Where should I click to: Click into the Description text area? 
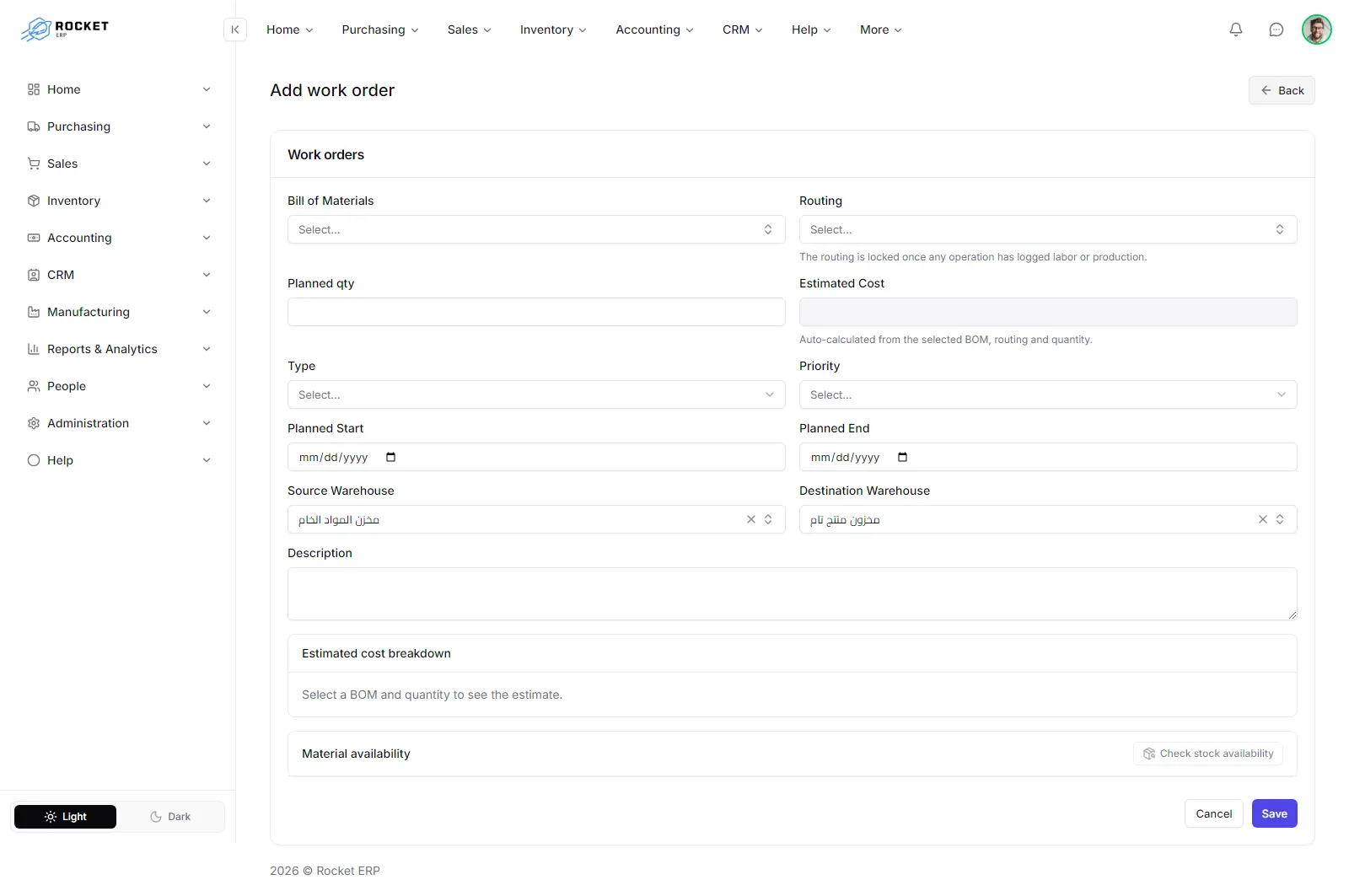pyautogui.click(x=793, y=594)
